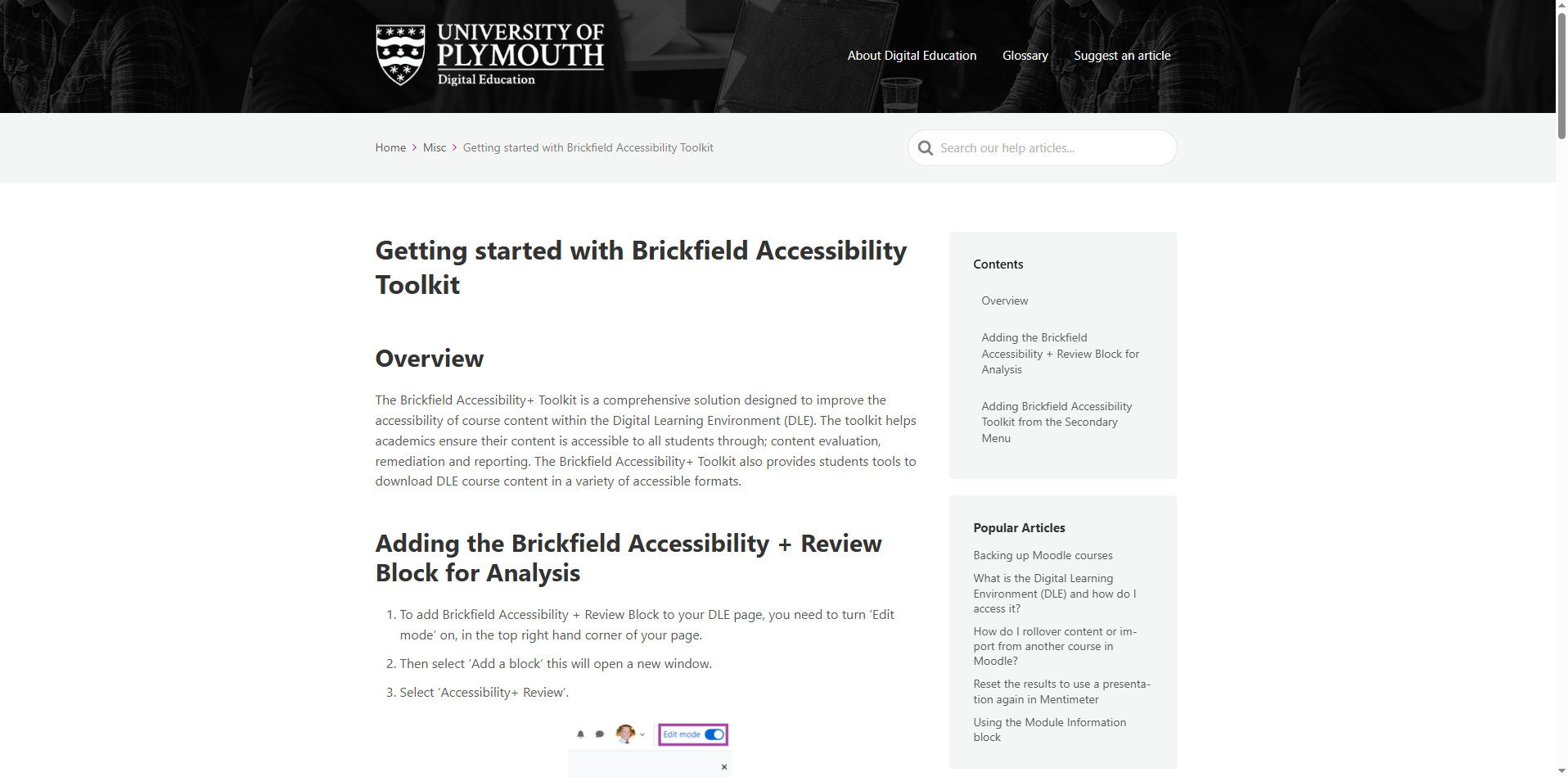
Task: Jump to Adding Toolkit from Secondary Menu
Action: (1057, 422)
